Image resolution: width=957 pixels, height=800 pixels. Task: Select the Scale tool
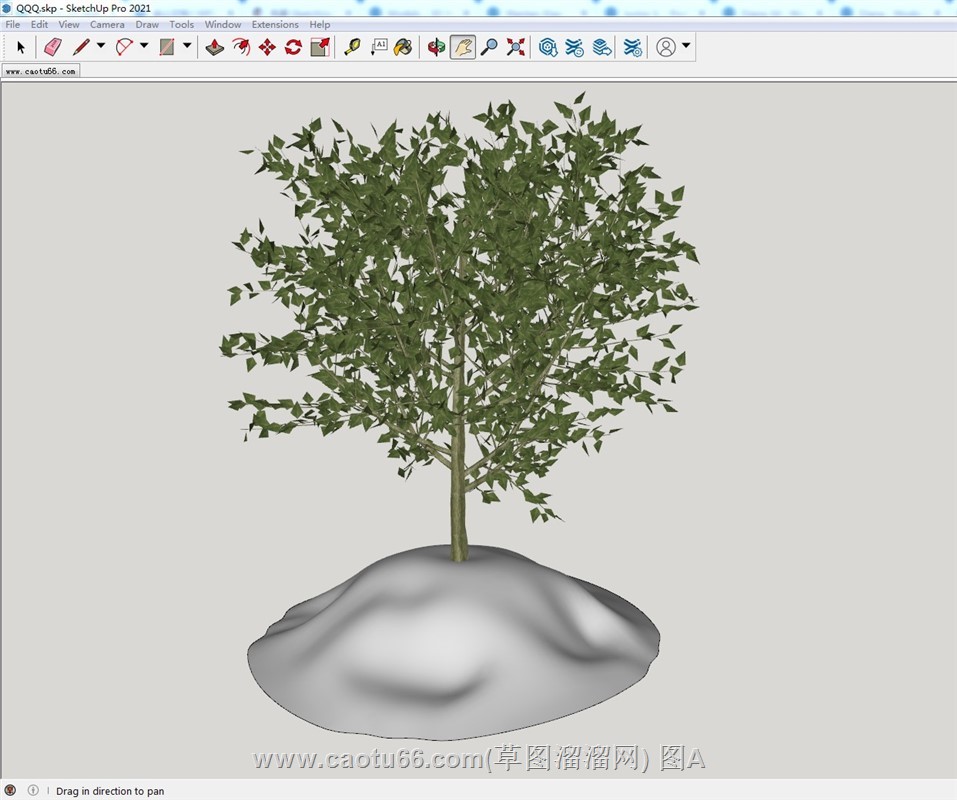320,47
